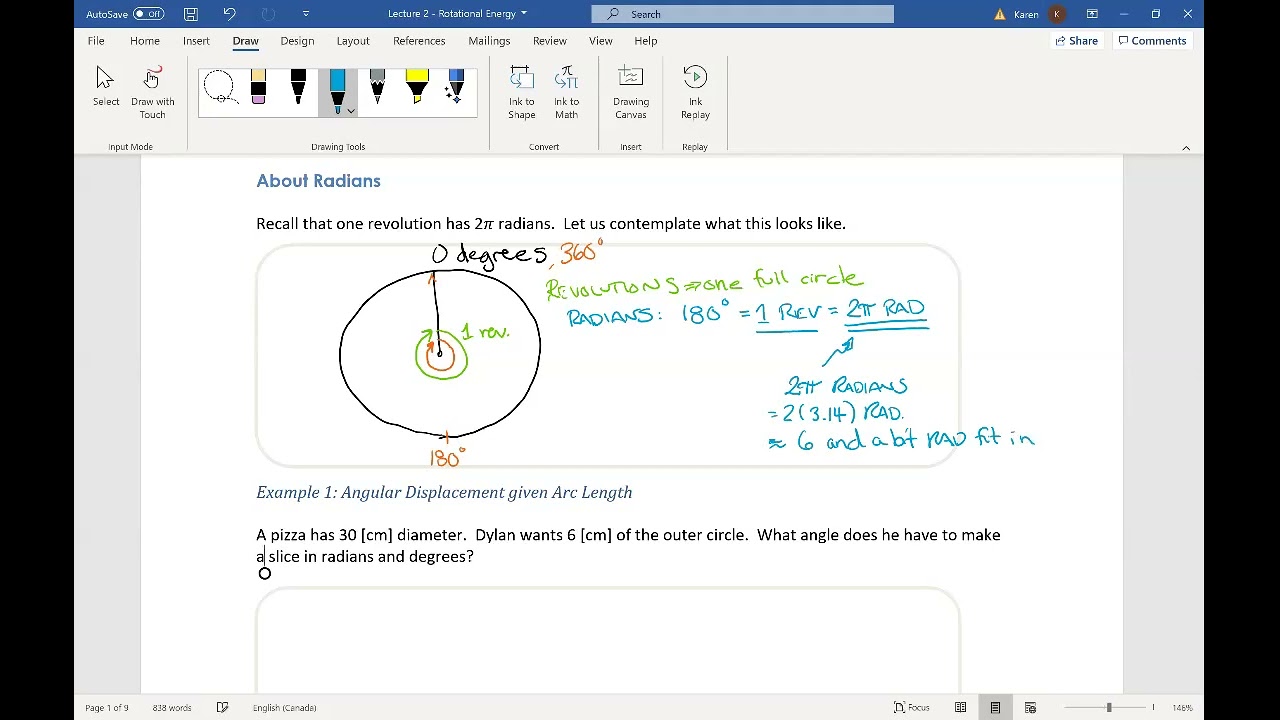Click the empty drawing canvas below

pos(607,640)
